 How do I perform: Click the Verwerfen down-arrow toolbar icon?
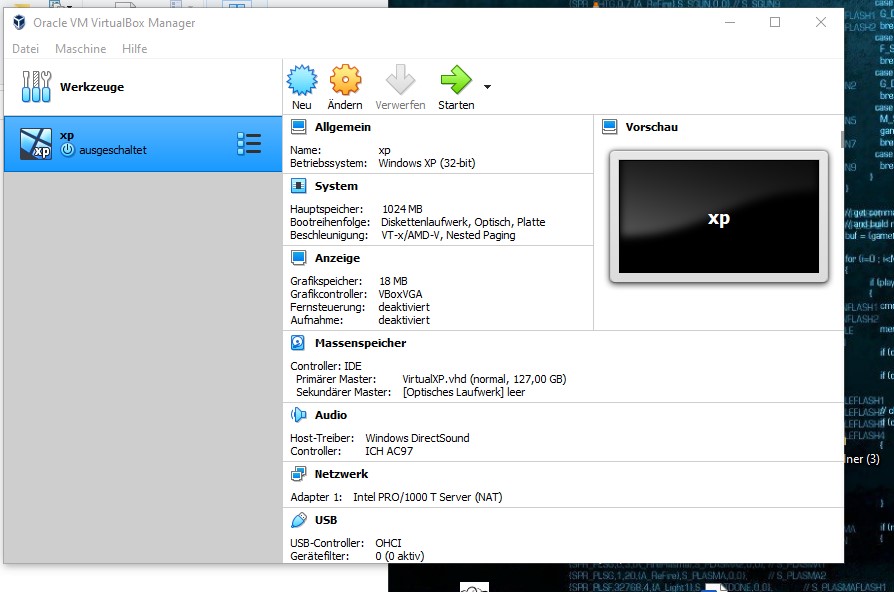point(400,80)
